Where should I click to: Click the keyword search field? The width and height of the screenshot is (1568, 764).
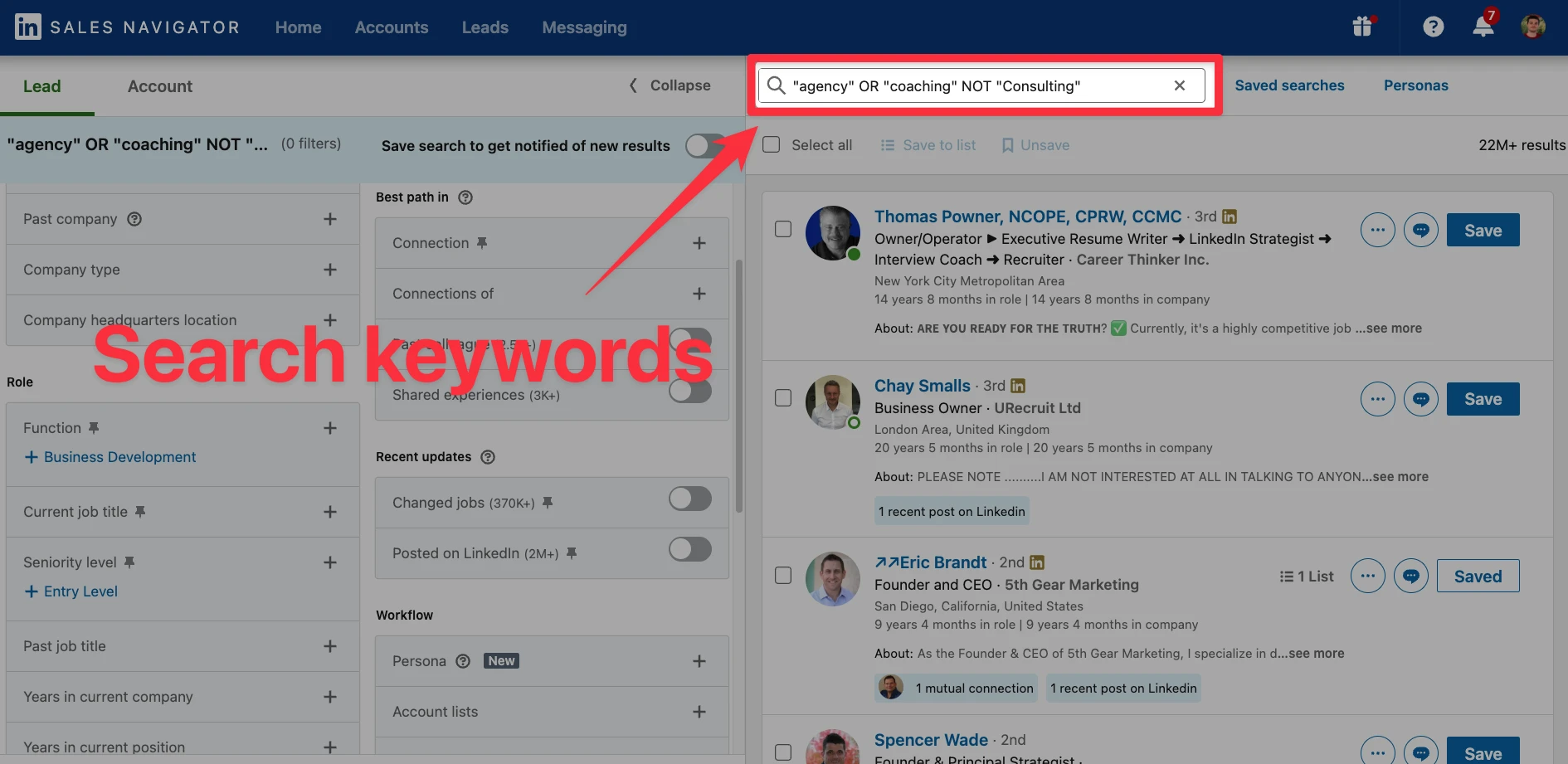click(x=981, y=85)
